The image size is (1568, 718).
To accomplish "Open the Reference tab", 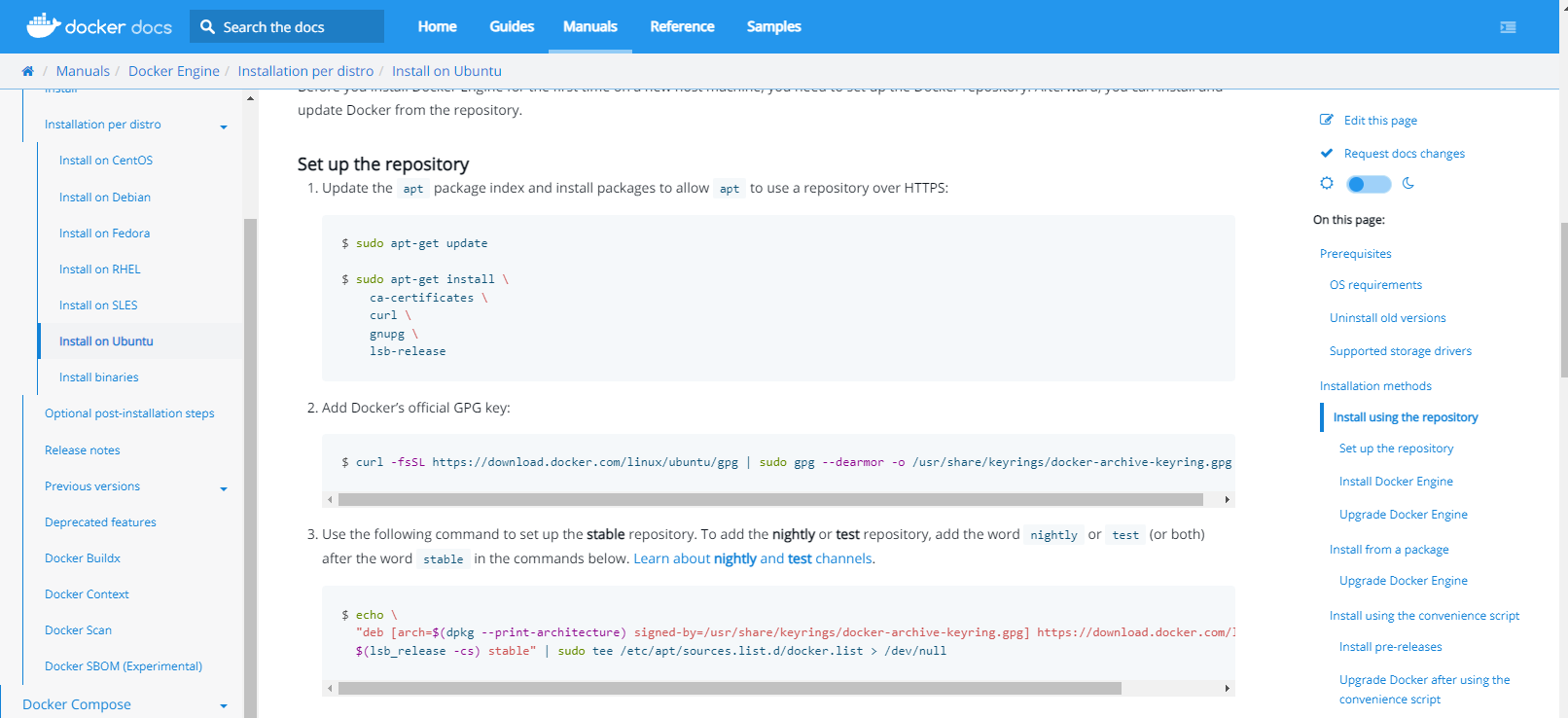I will [x=682, y=26].
